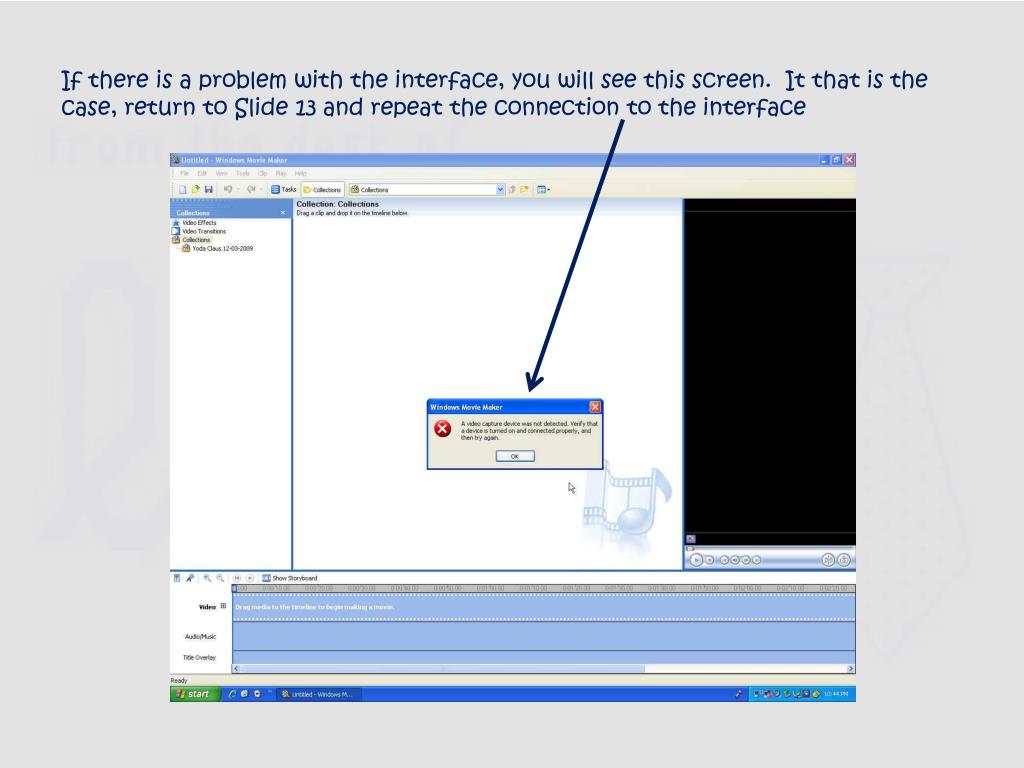The width and height of the screenshot is (1024, 768).
Task: Click the Title Overlay track row in the timeline
Action: [x=543, y=658]
